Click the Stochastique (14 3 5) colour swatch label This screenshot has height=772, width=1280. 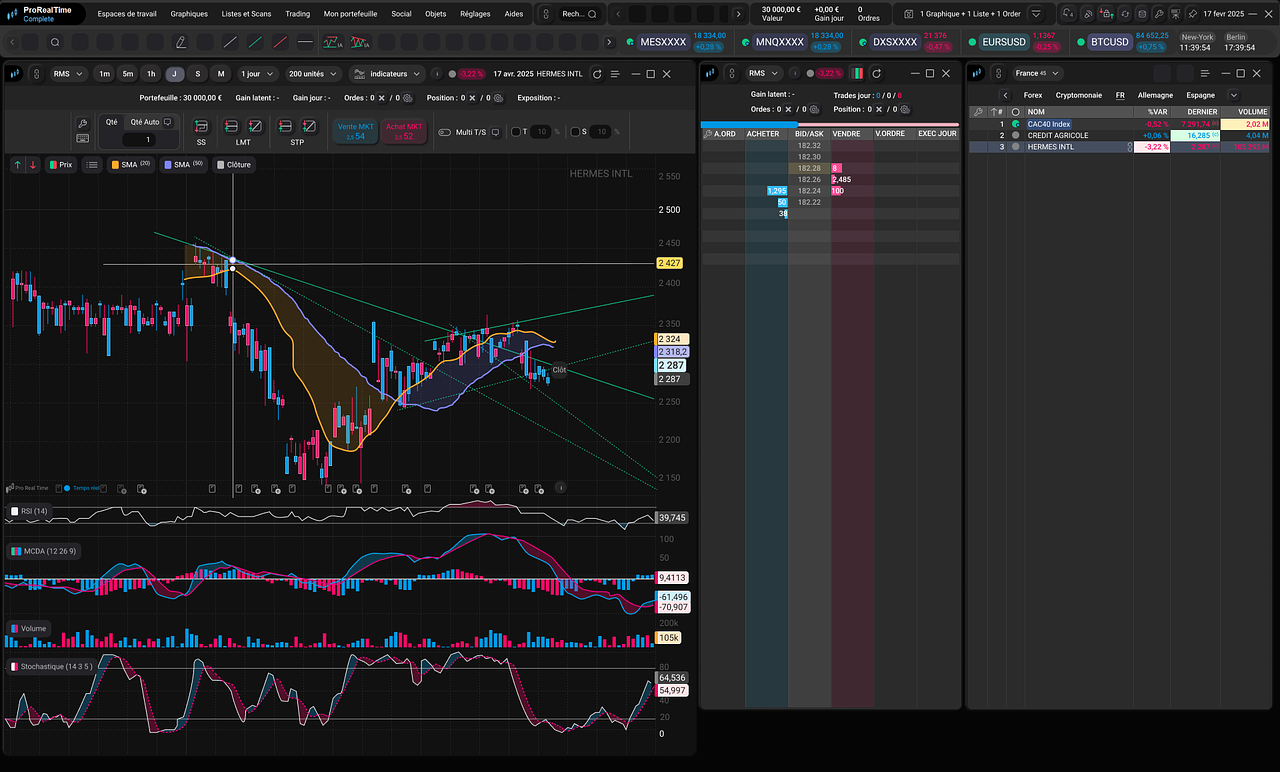[x=50, y=666]
